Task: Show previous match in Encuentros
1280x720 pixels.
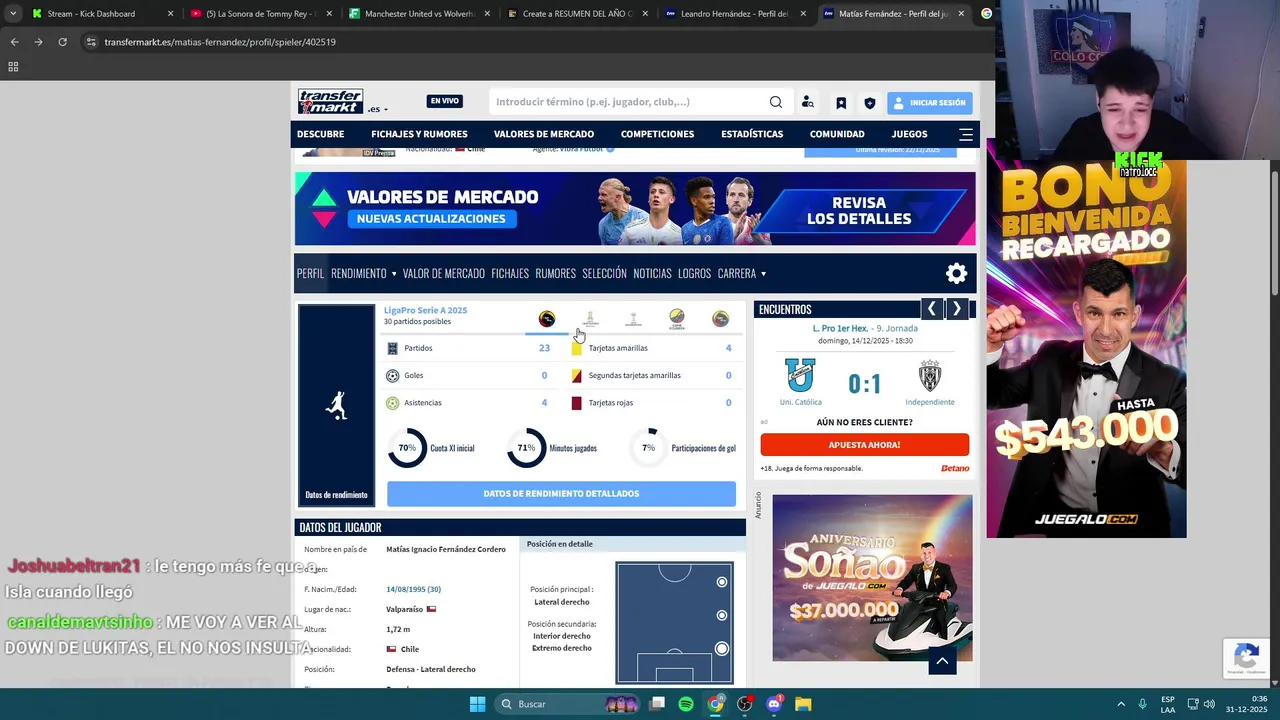Action: (932, 309)
